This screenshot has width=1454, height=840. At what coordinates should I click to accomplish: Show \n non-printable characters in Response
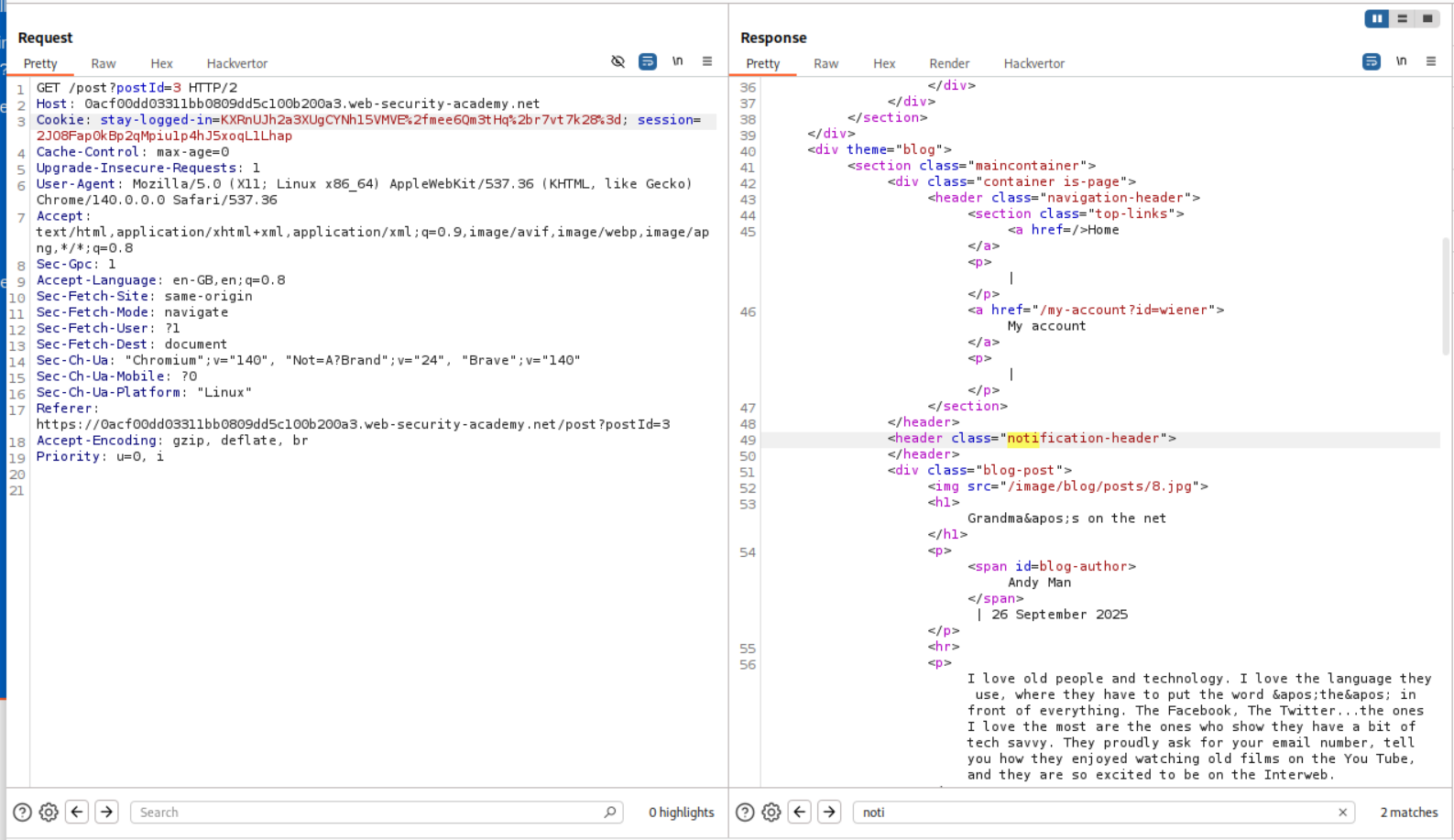click(x=1401, y=61)
